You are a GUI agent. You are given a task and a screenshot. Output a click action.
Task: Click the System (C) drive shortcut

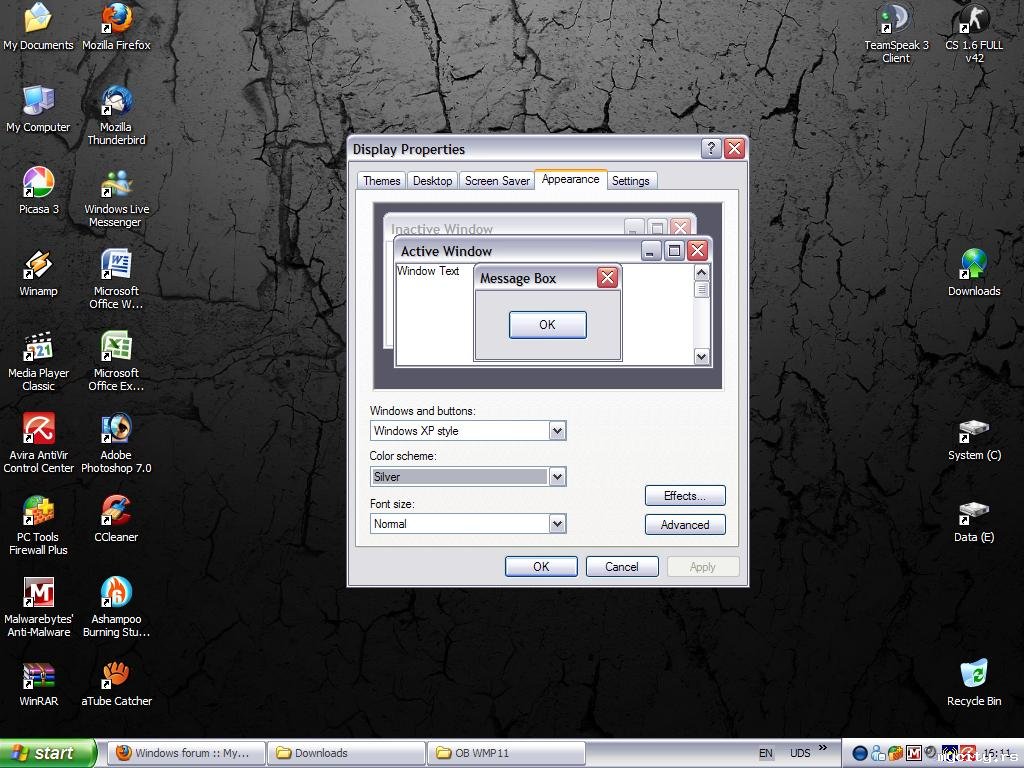pos(974,438)
